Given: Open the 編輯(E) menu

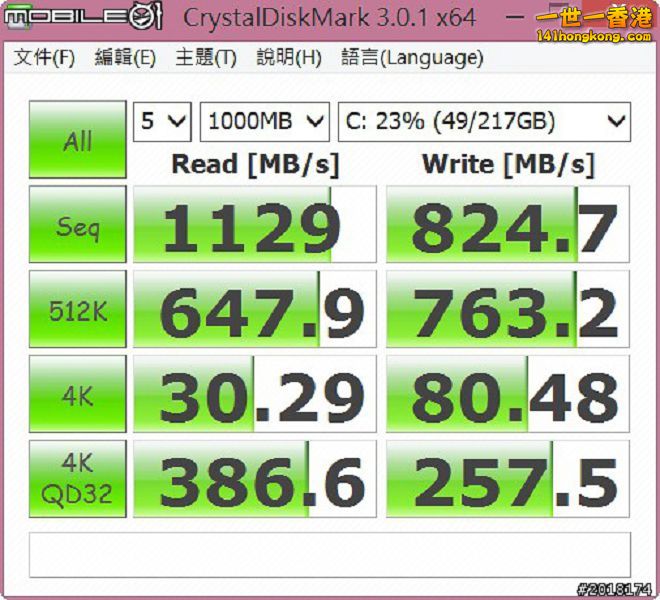Looking at the screenshot, I should pyautogui.click(x=125, y=58).
